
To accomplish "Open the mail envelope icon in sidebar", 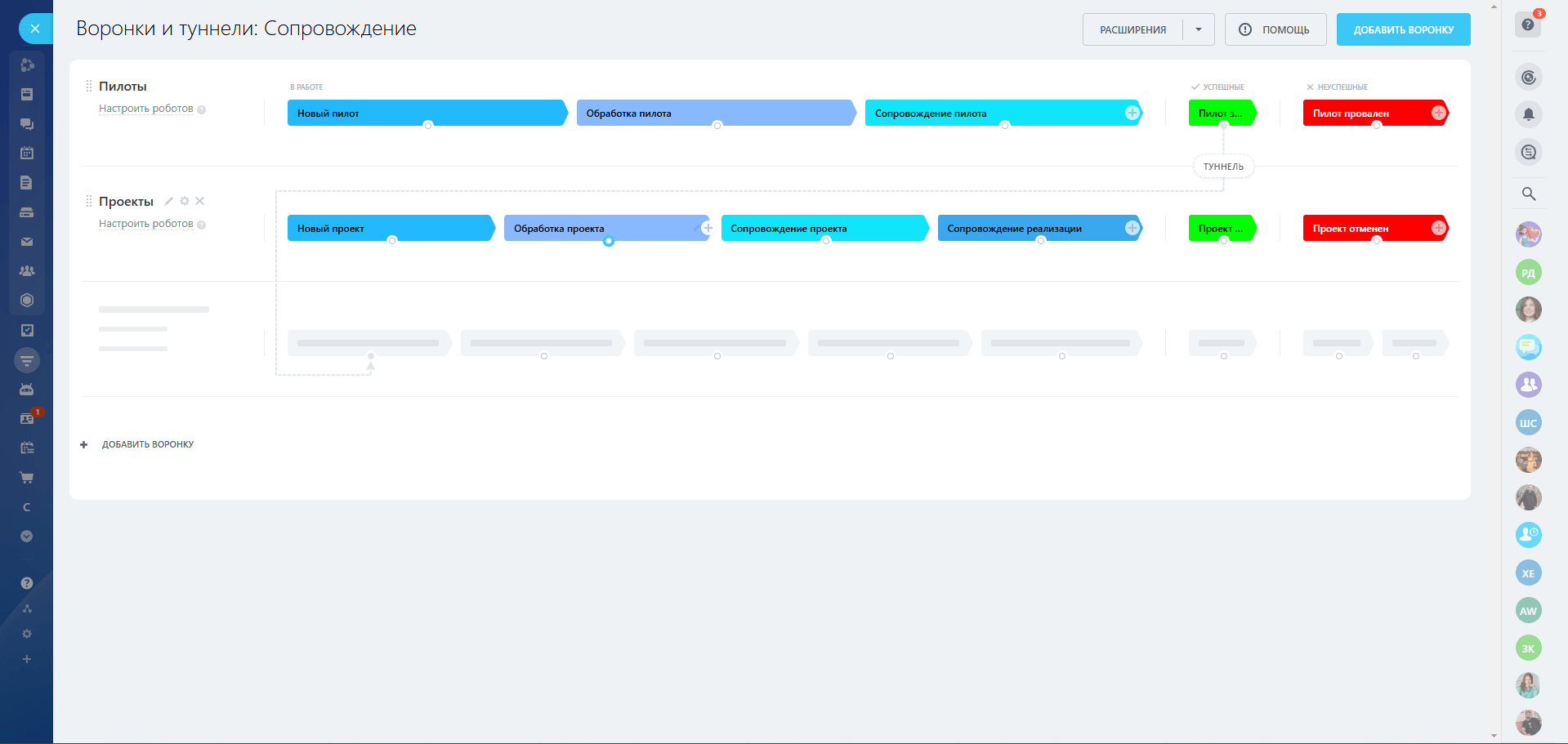I will (x=26, y=242).
